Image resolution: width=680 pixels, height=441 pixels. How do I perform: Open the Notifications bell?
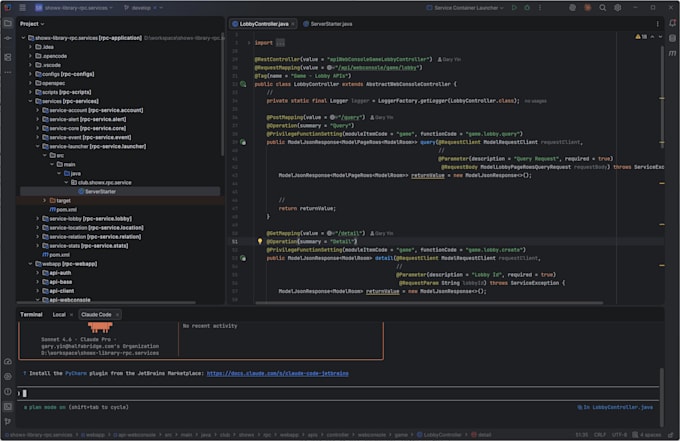tap(672, 23)
